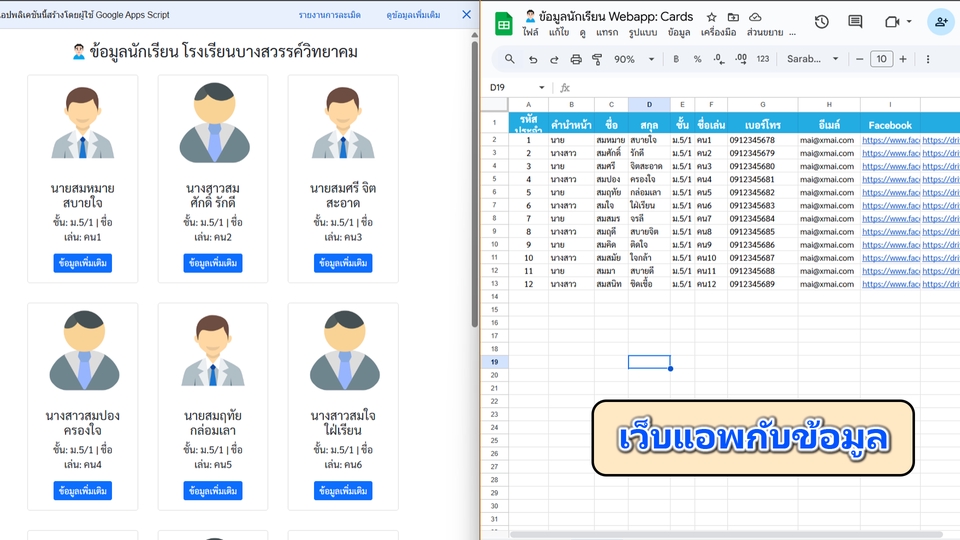
Task: Format cell as currency B
Action: 676,59
